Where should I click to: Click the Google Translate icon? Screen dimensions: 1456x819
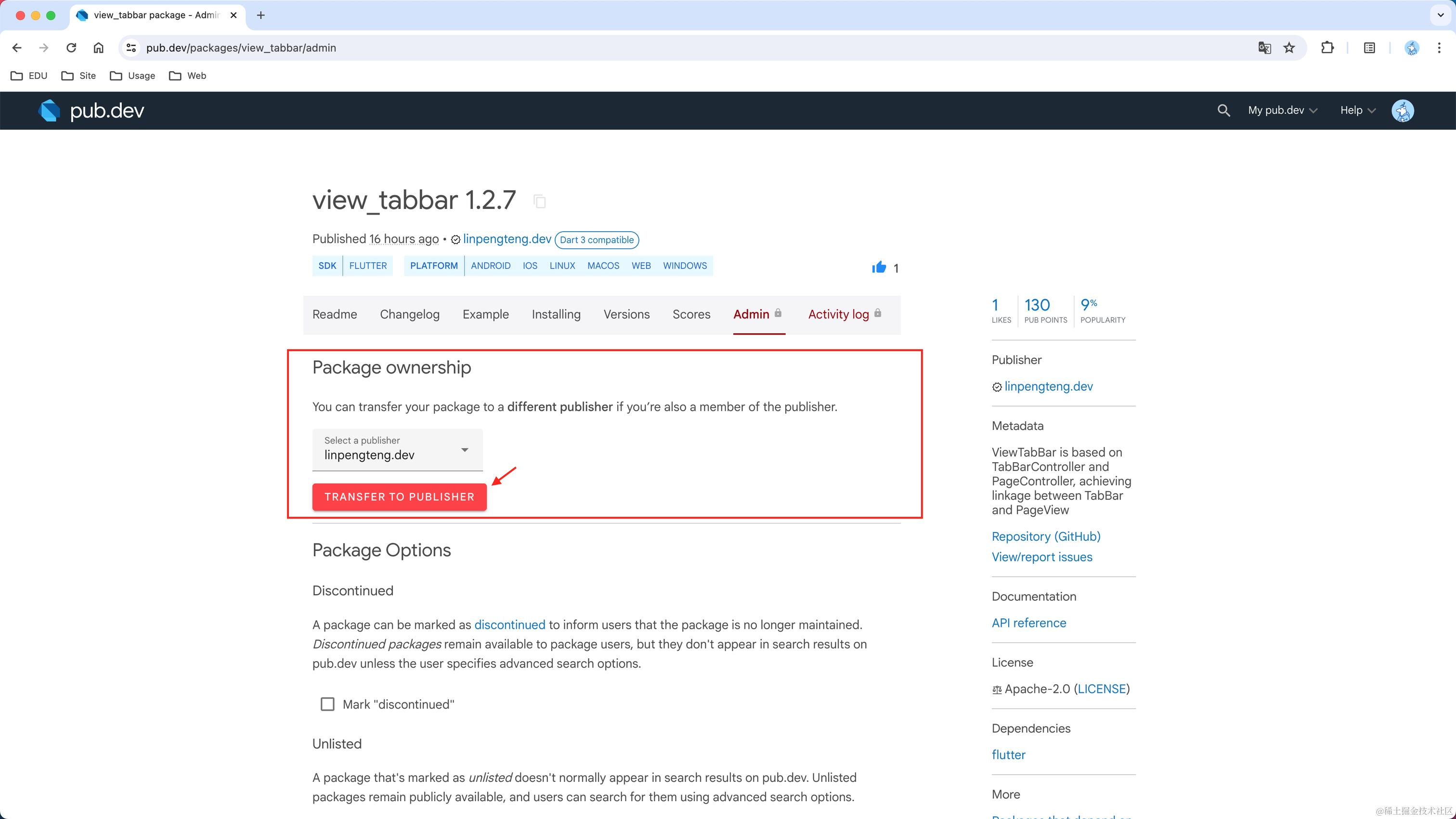pyautogui.click(x=1264, y=48)
